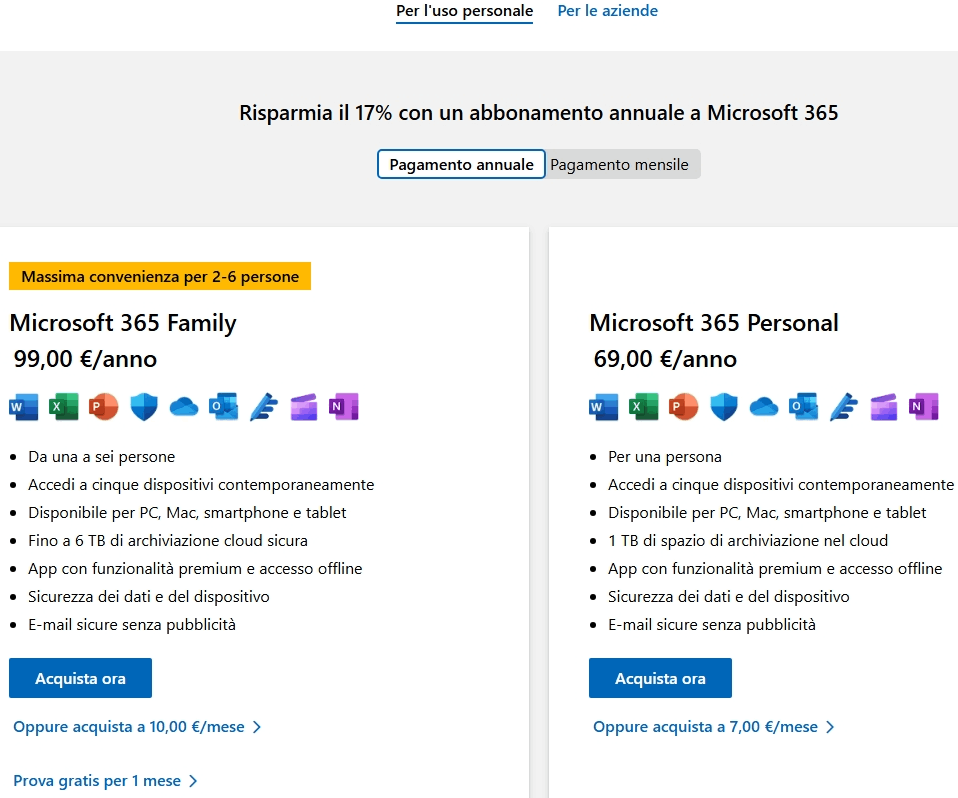The width and height of the screenshot is (958, 798).
Task: Click Acquista ora for Microsoft 365 Personal
Action: [660, 678]
